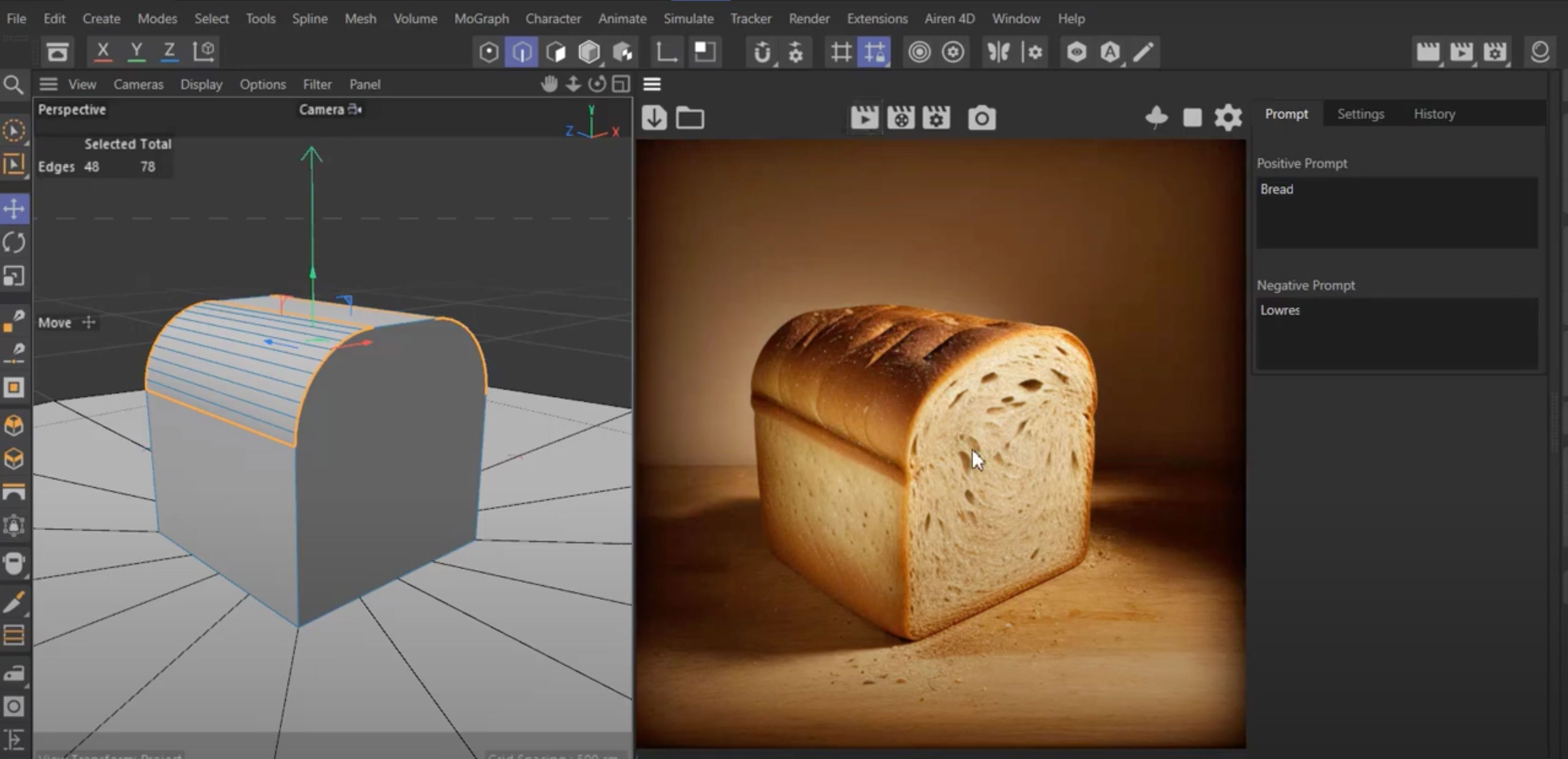Image resolution: width=1568 pixels, height=759 pixels.
Task: Open the viewport Options menu
Action: click(263, 84)
